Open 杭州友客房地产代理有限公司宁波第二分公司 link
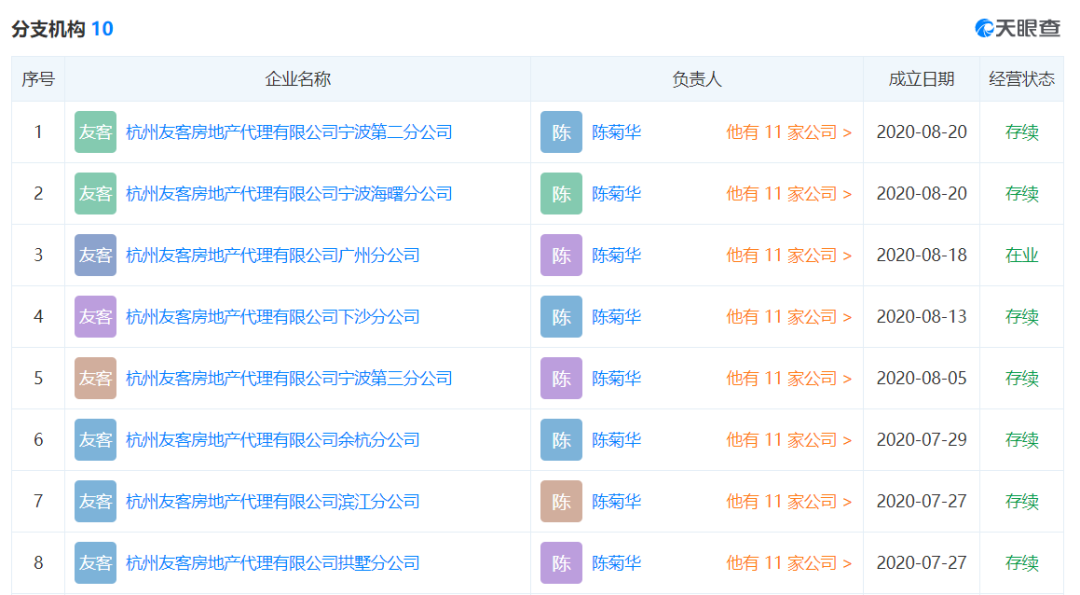Image resolution: width=1080 pixels, height=595 pixels. (289, 132)
